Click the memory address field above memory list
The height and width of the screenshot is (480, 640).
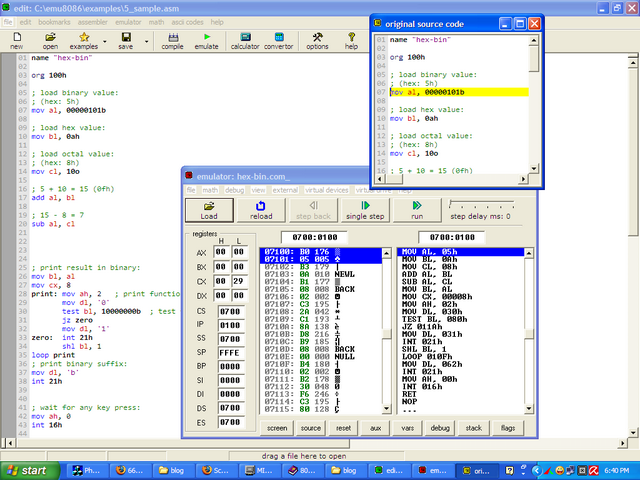314,237
